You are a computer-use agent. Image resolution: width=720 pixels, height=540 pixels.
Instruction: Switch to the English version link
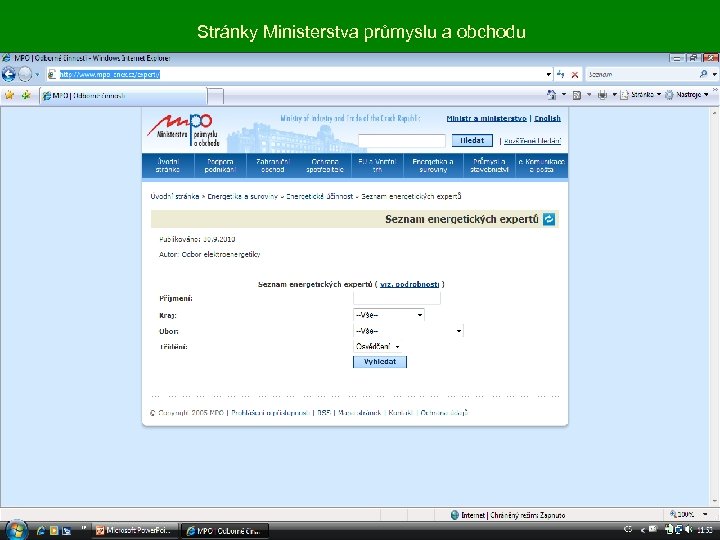point(547,118)
